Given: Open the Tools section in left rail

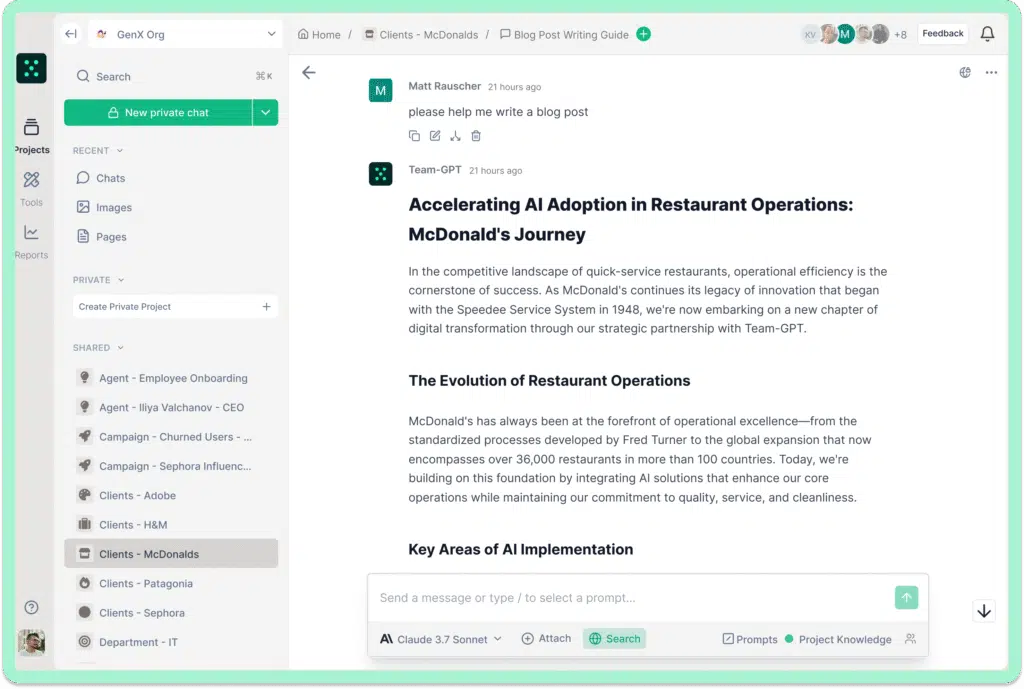Looking at the screenshot, I should tap(31, 189).
